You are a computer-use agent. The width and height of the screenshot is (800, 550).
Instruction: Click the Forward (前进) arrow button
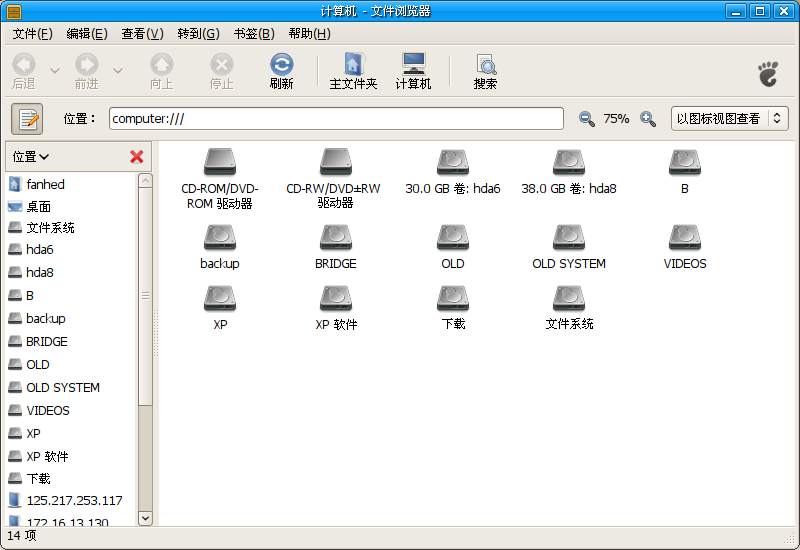coord(87,71)
